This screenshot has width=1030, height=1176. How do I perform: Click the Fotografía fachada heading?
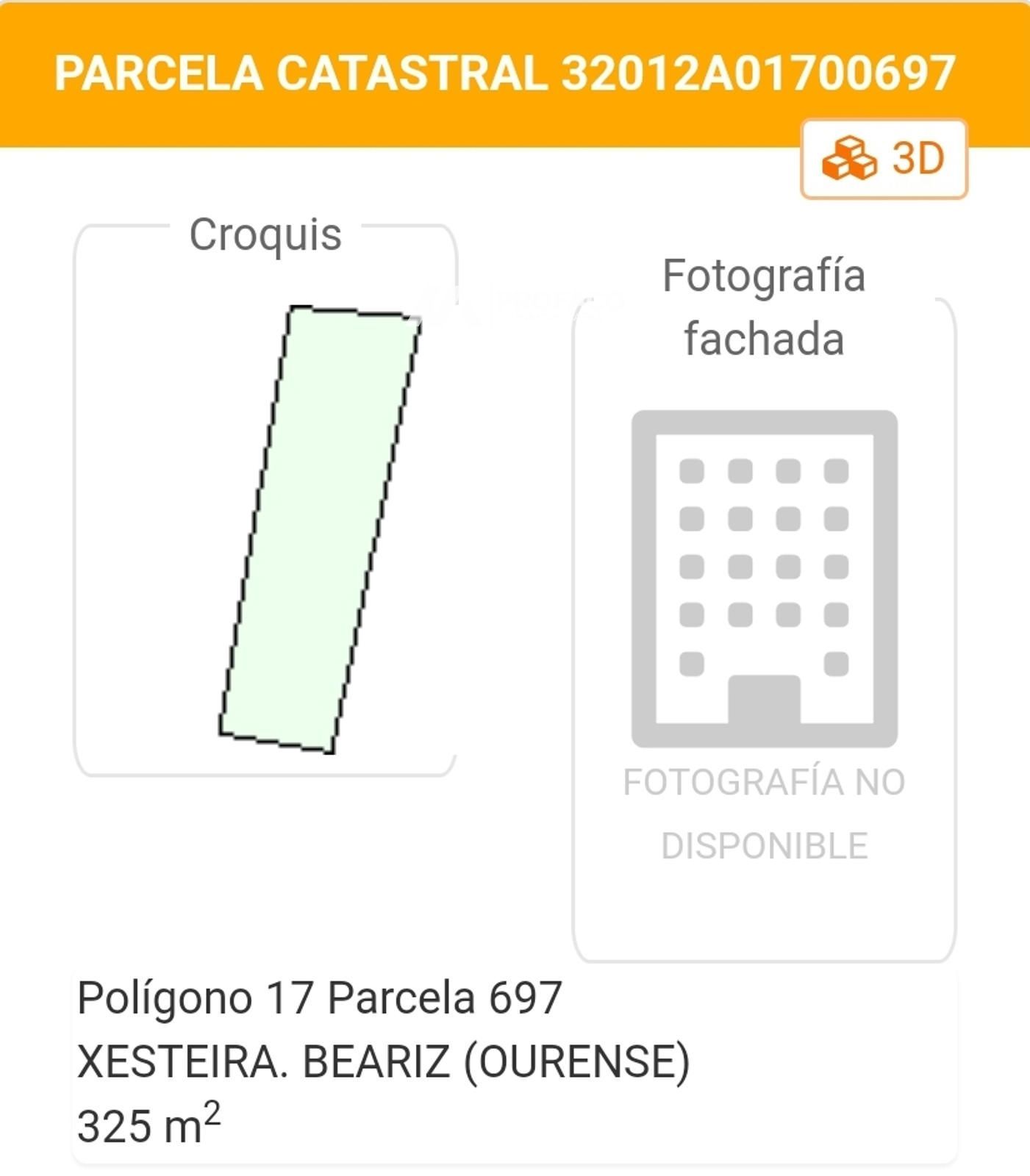(x=764, y=307)
